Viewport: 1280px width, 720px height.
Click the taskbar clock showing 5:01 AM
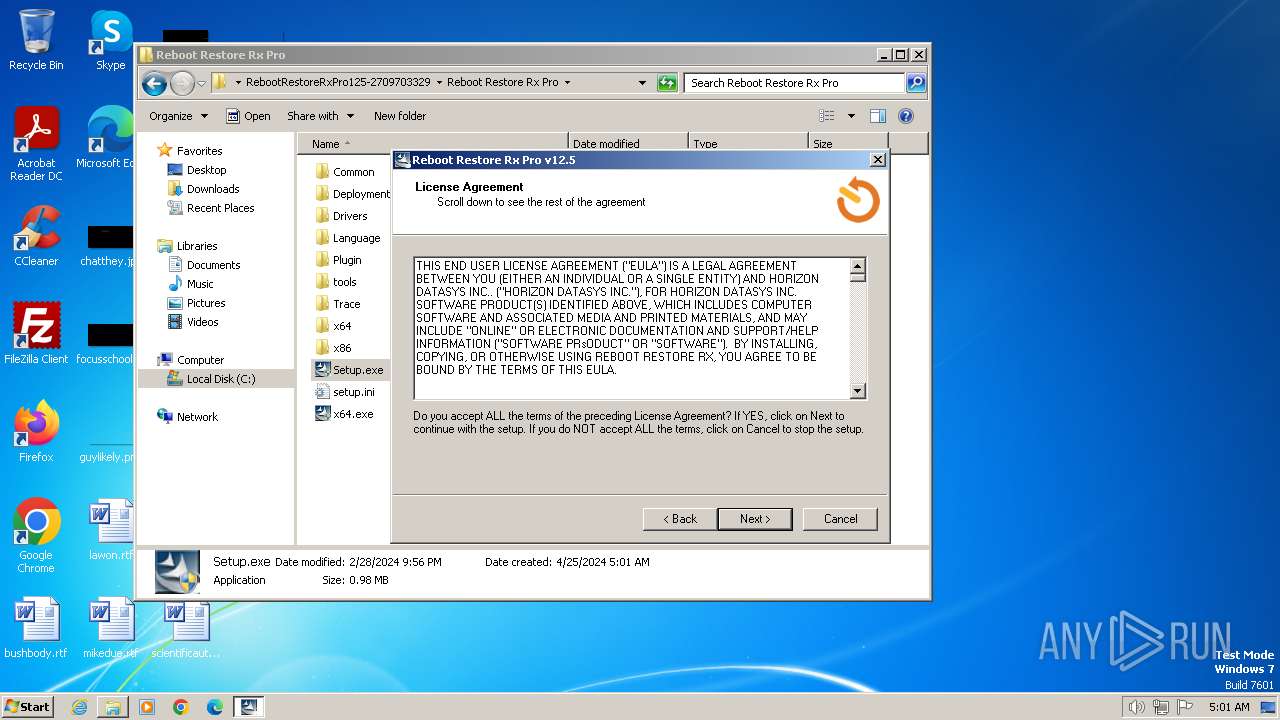1229,707
